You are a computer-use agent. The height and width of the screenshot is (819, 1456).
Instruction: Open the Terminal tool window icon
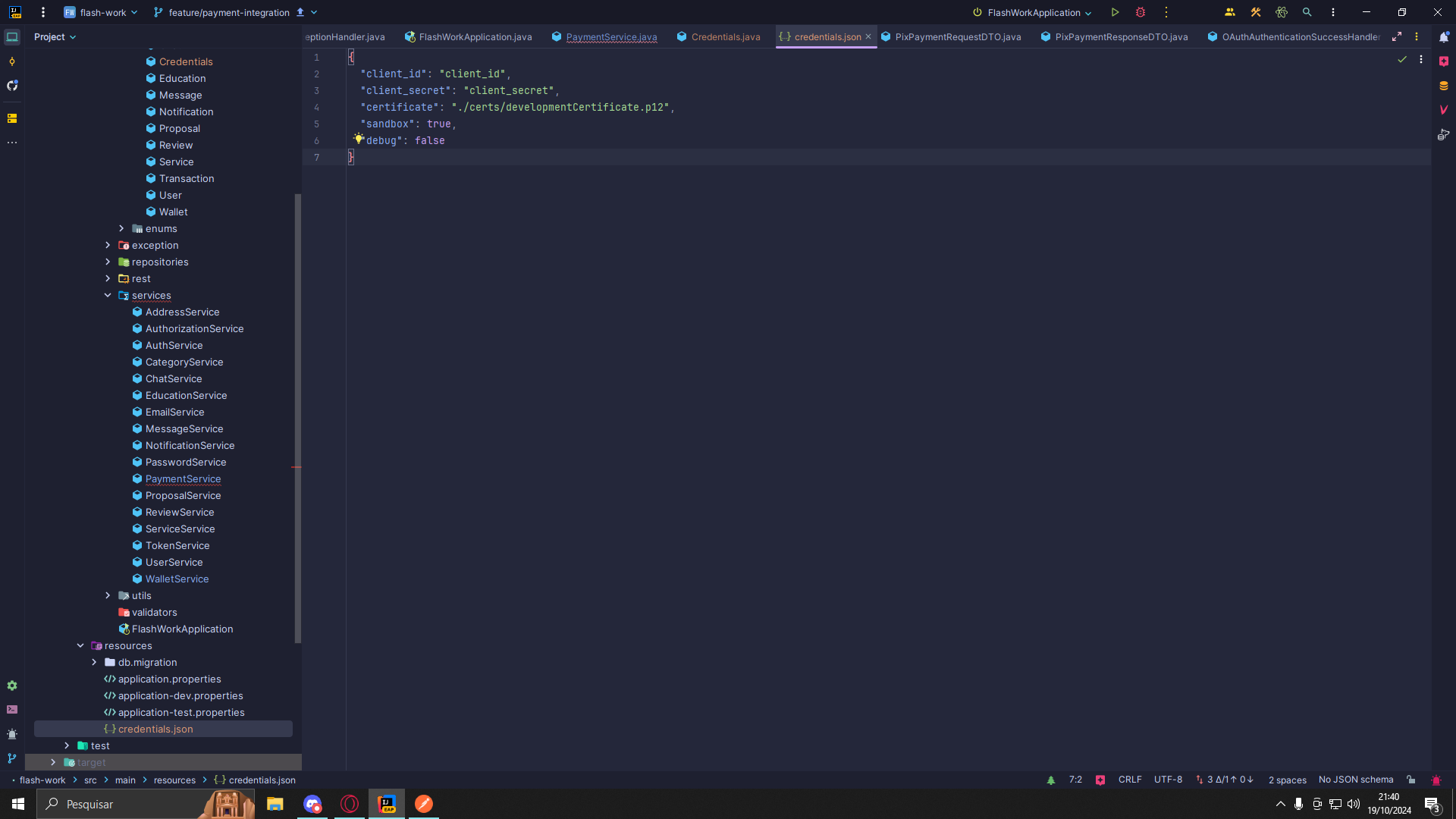point(12,710)
